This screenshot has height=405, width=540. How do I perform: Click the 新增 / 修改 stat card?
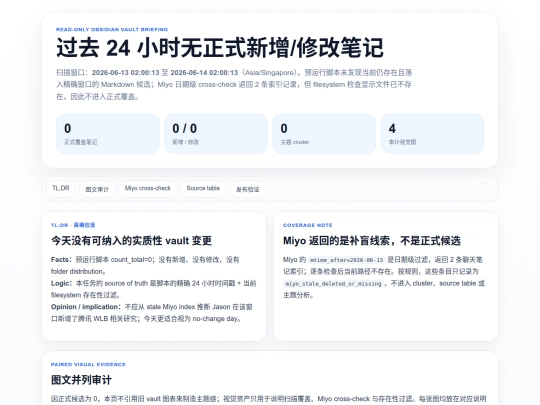point(216,133)
